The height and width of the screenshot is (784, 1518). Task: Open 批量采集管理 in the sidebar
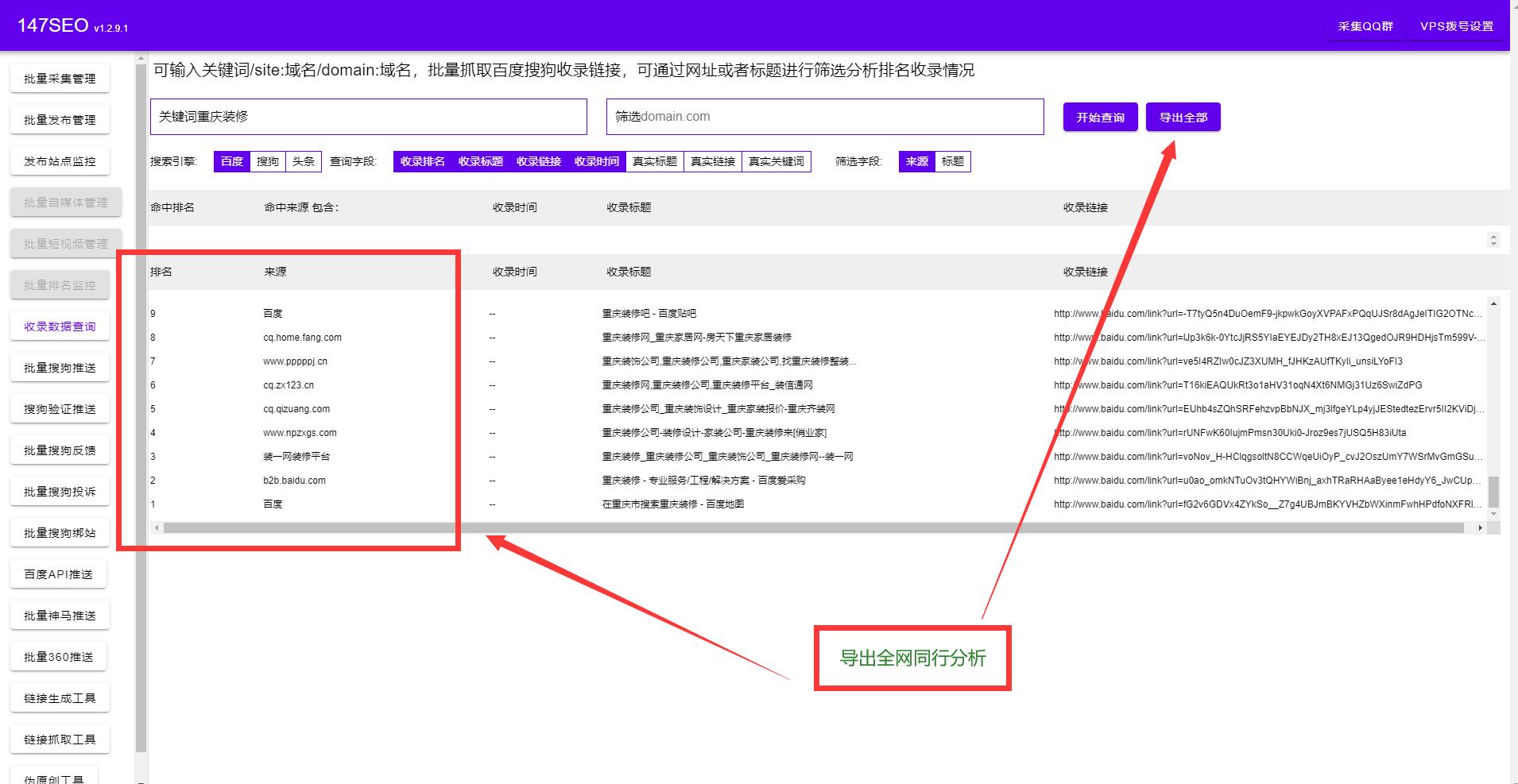[60, 78]
